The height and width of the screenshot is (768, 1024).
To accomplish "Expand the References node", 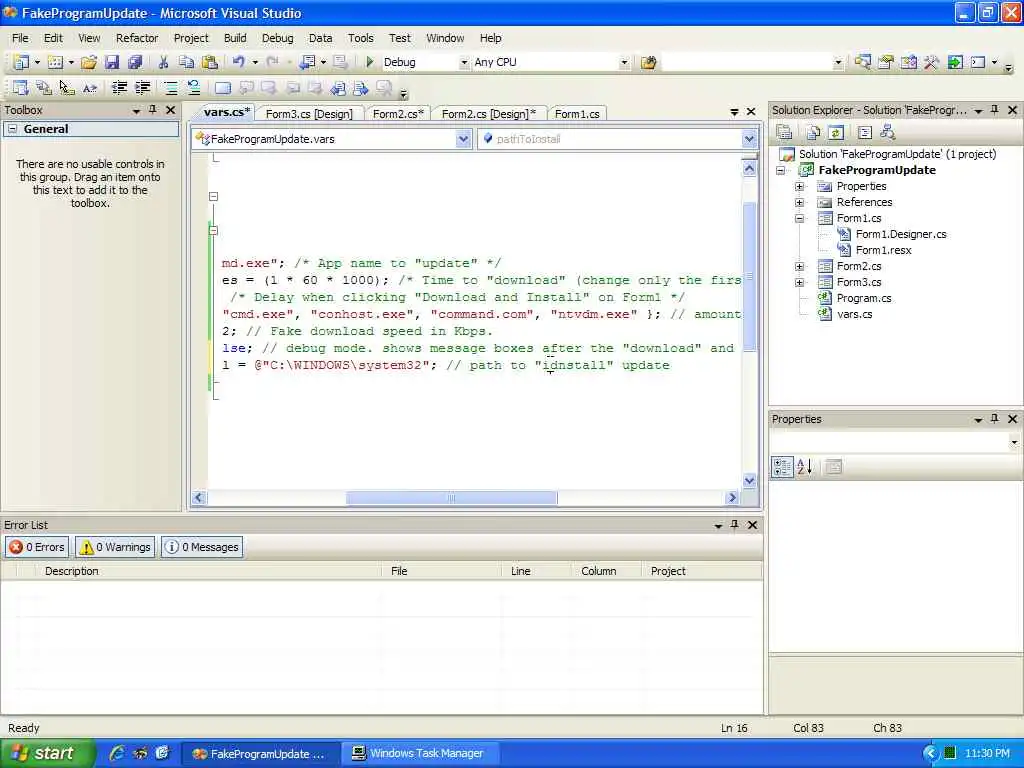I will point(799,202).
